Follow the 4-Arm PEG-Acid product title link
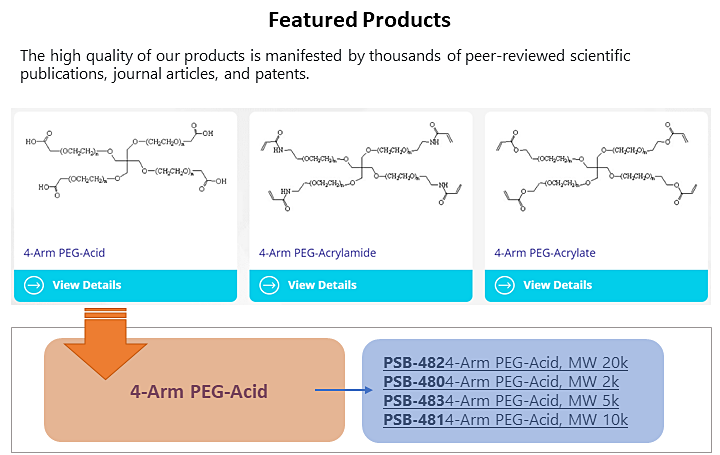 (x=64, y=253)
